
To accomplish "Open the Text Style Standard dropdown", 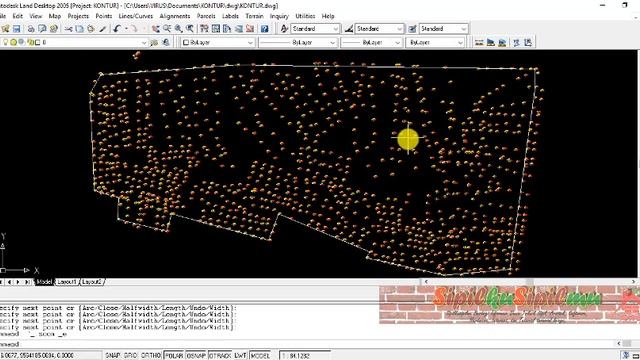I will pyautogui.click(x=336, y=29).
